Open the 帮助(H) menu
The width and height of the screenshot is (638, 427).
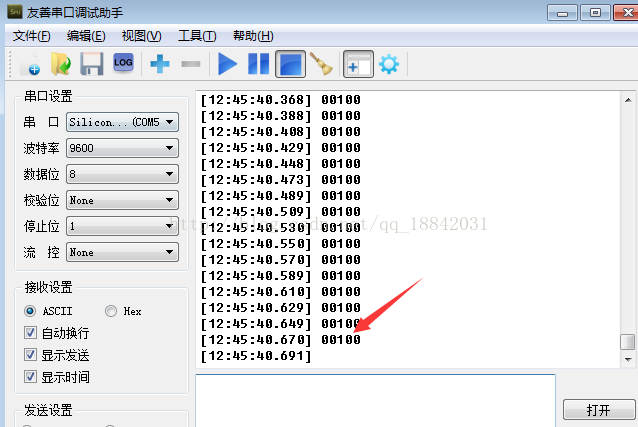click(x=253, y=36)
